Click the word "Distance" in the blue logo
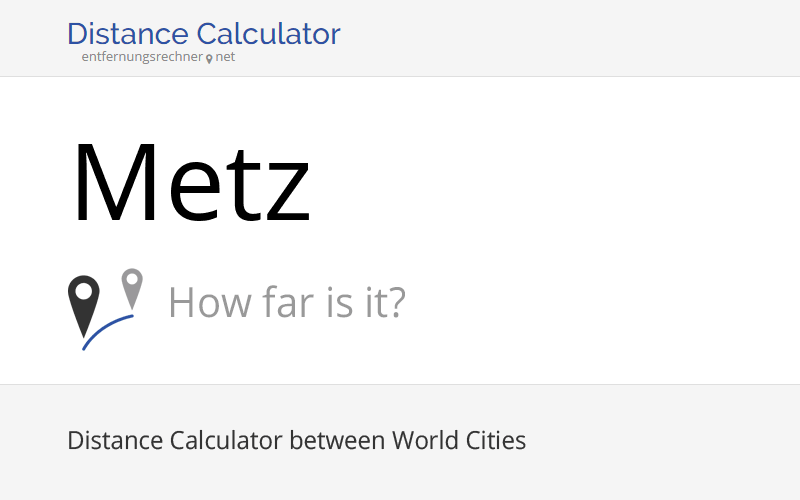This screenshot has width=800, height=500. click(128, 34)
